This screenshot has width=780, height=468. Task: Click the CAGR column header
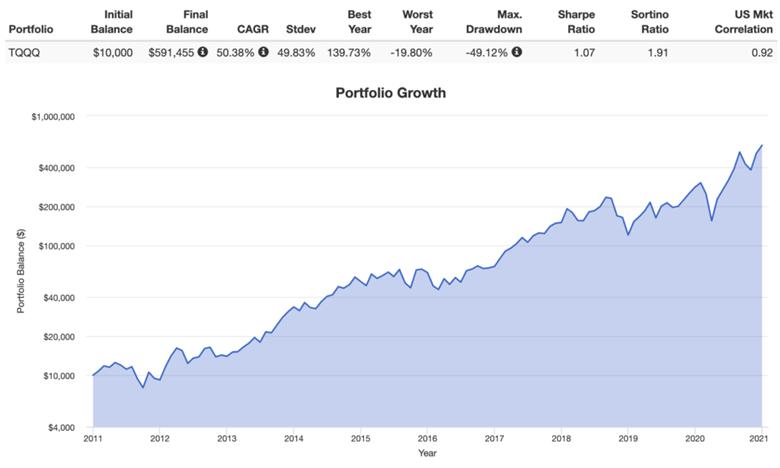tap(253, 29)
